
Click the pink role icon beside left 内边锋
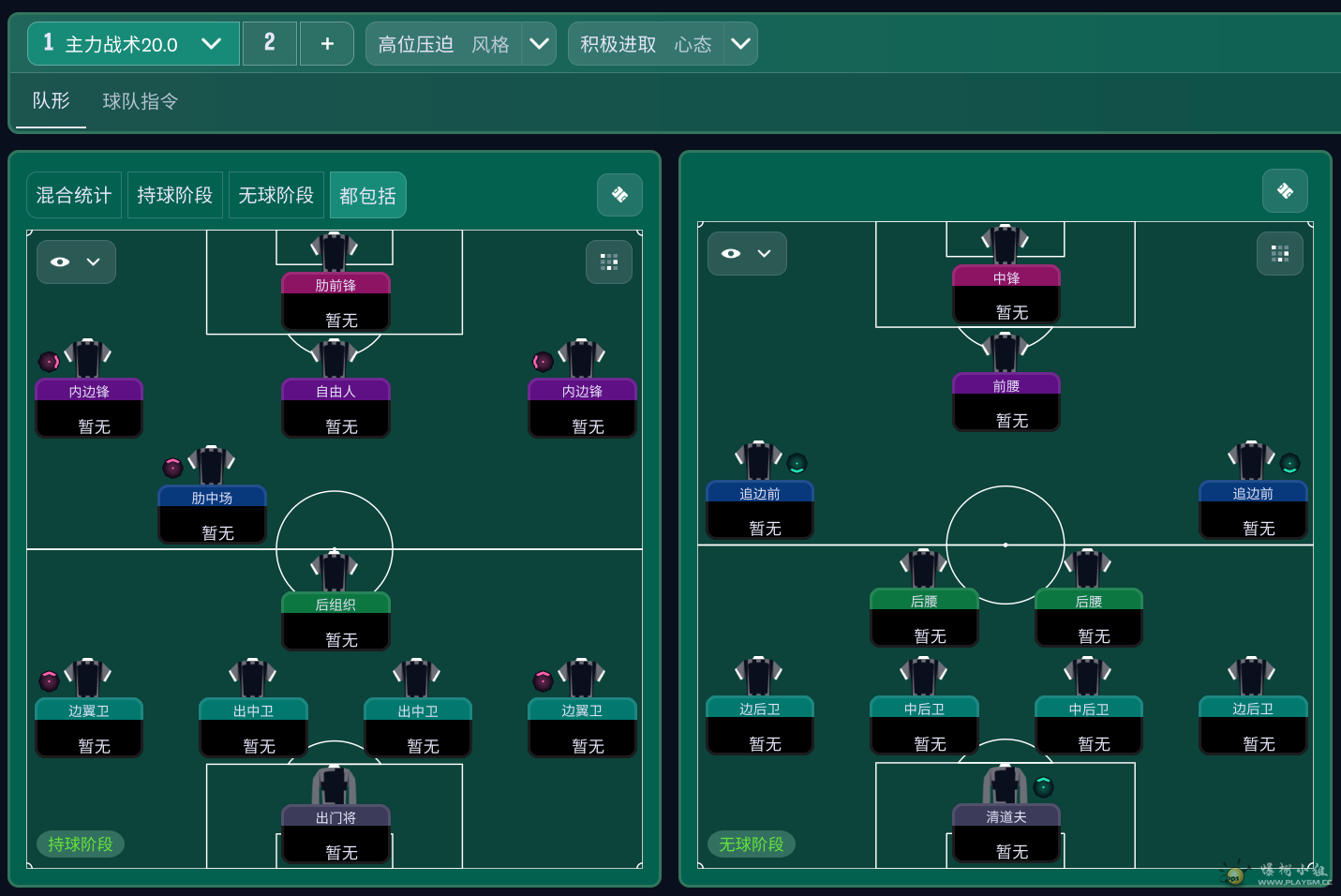coord(49,362)
